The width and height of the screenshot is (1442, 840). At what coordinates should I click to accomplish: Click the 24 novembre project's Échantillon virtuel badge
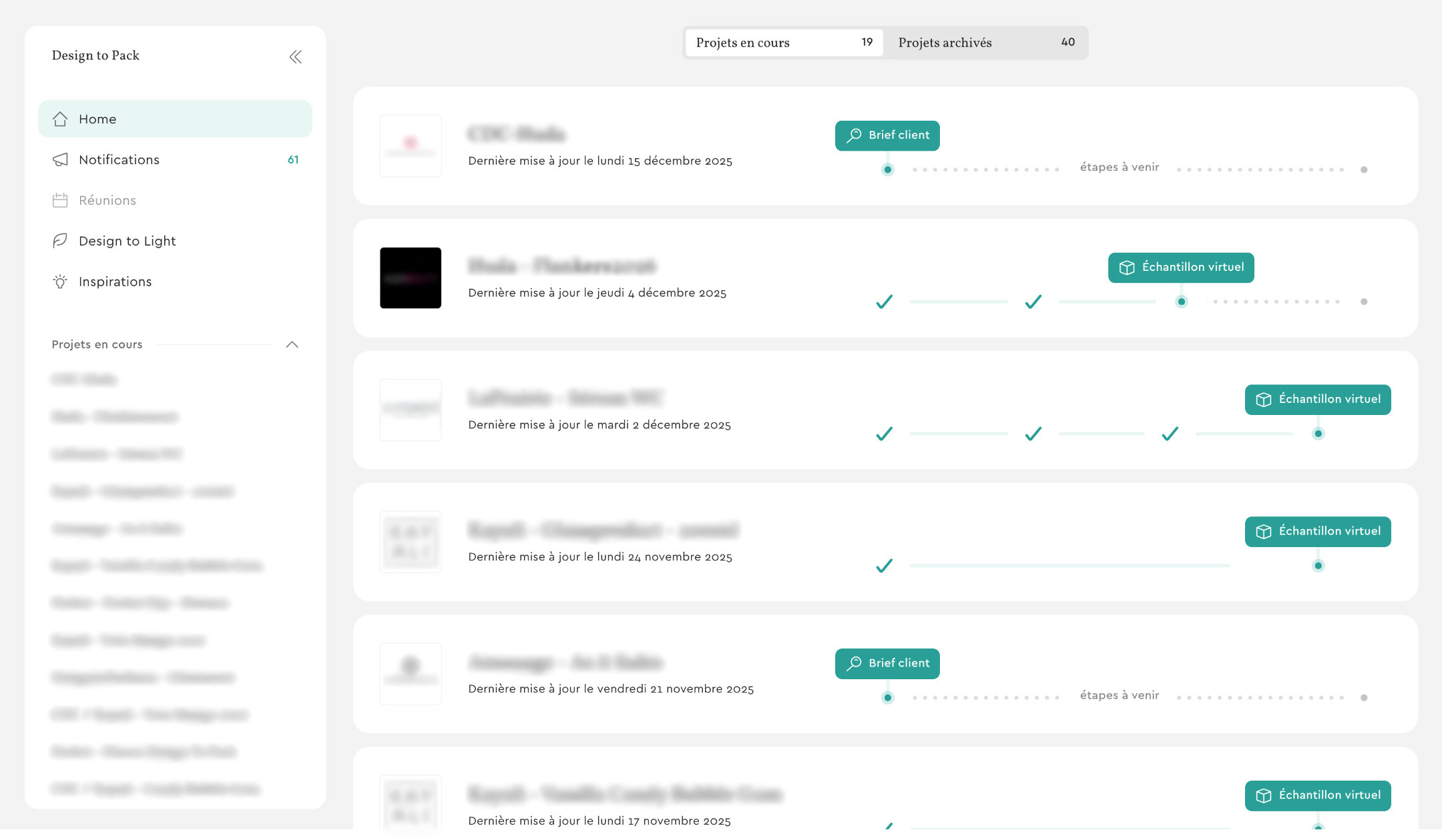1317,532
